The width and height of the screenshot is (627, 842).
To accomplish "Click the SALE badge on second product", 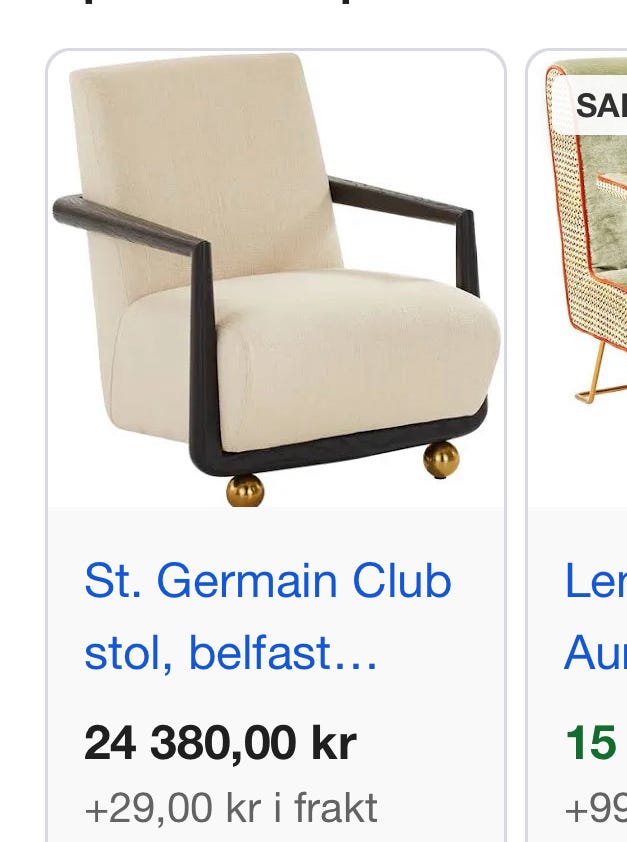I will (601, 105).
